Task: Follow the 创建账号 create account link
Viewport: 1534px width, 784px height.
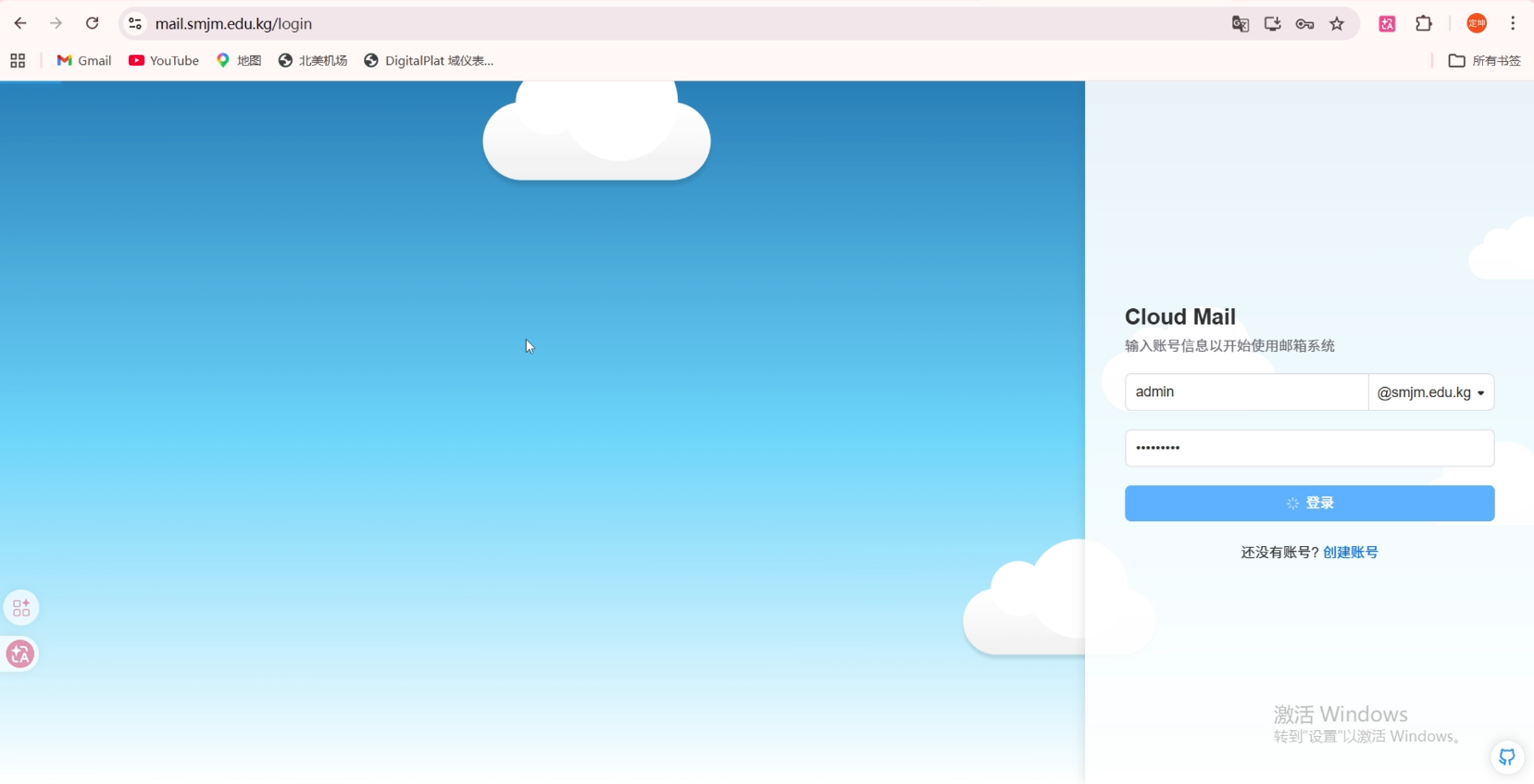Action: point(1351,553)
